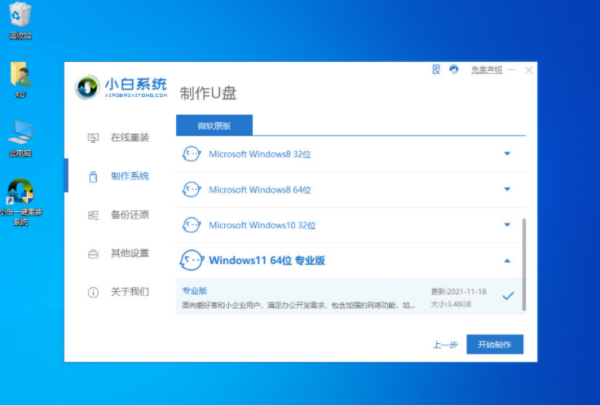Expand Microsoft Windows8 32位 dropdown arrow

[507, 154]
